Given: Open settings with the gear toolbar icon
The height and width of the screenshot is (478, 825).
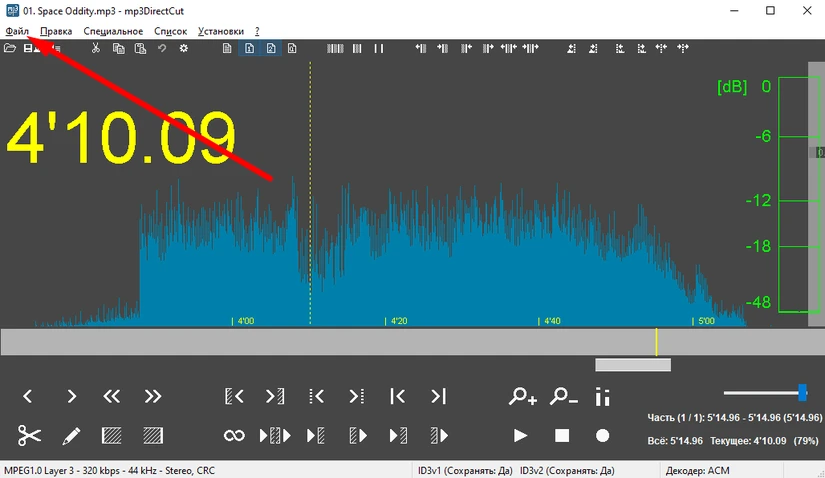Looking at the screenshot, I should point(184,48).
